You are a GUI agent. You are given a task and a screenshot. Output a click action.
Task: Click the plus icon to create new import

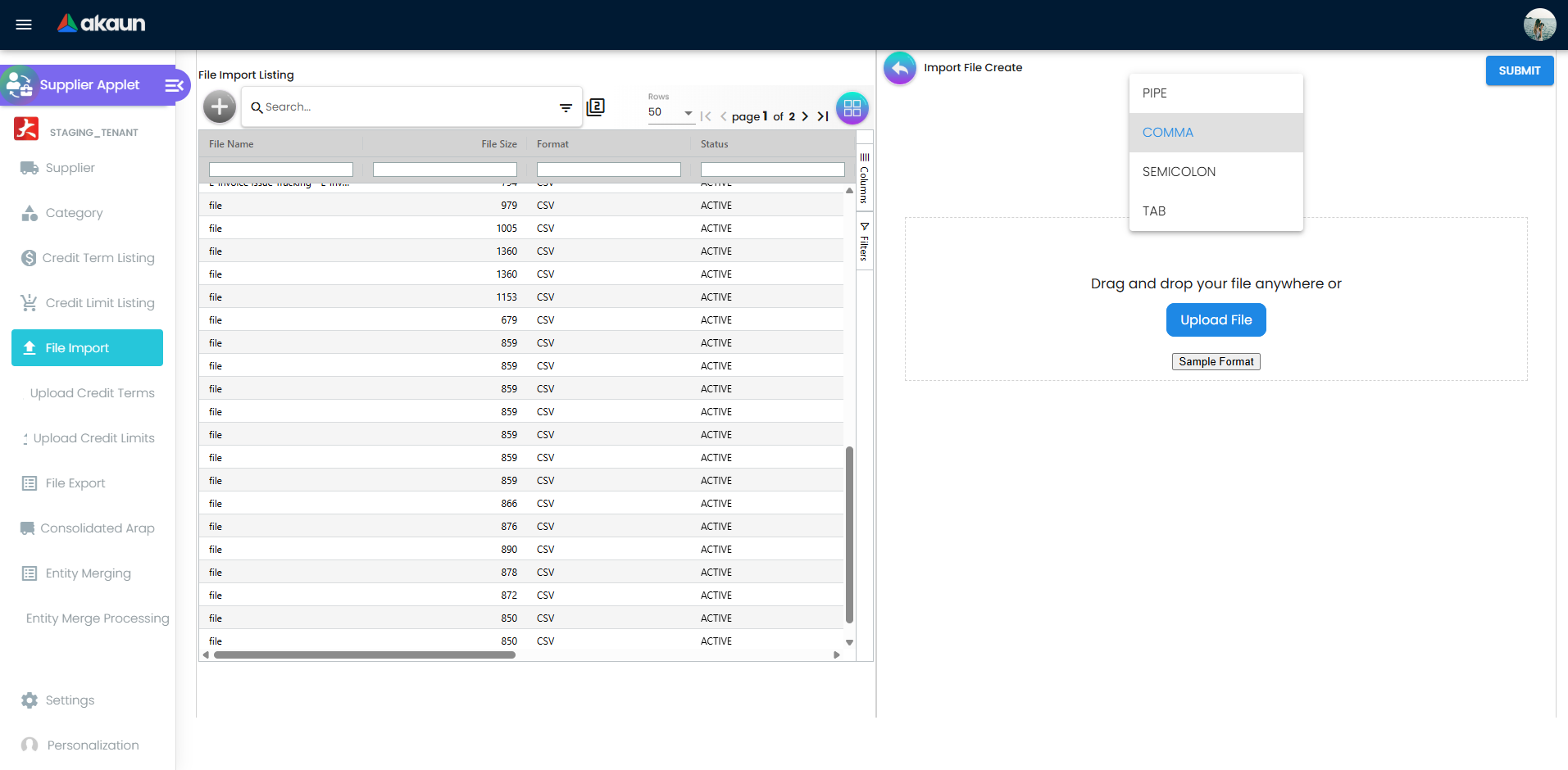[219, 106]
